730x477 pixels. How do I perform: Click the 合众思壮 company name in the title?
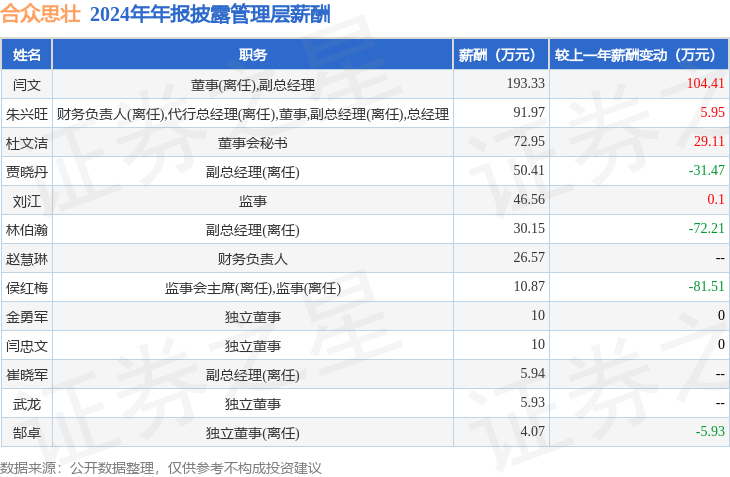coord(41,14)
